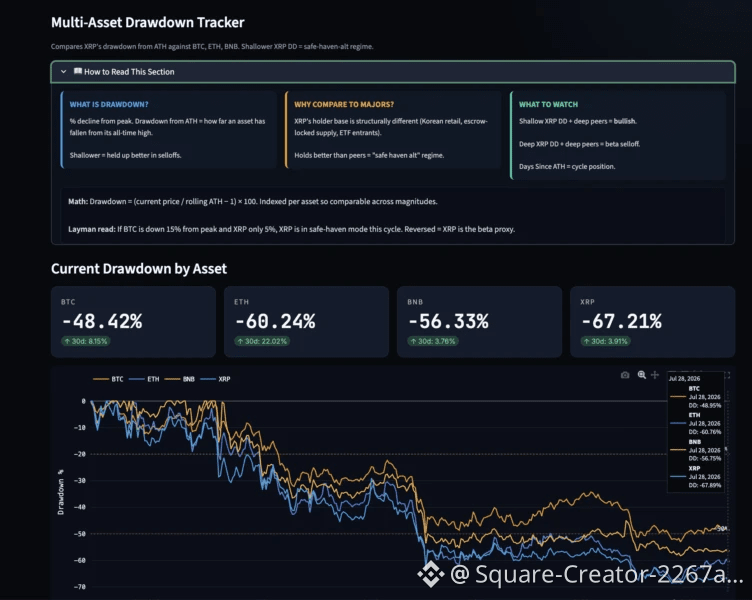
Task: Click the tooltip value DD: -67.89%
Action: (705, 485)
